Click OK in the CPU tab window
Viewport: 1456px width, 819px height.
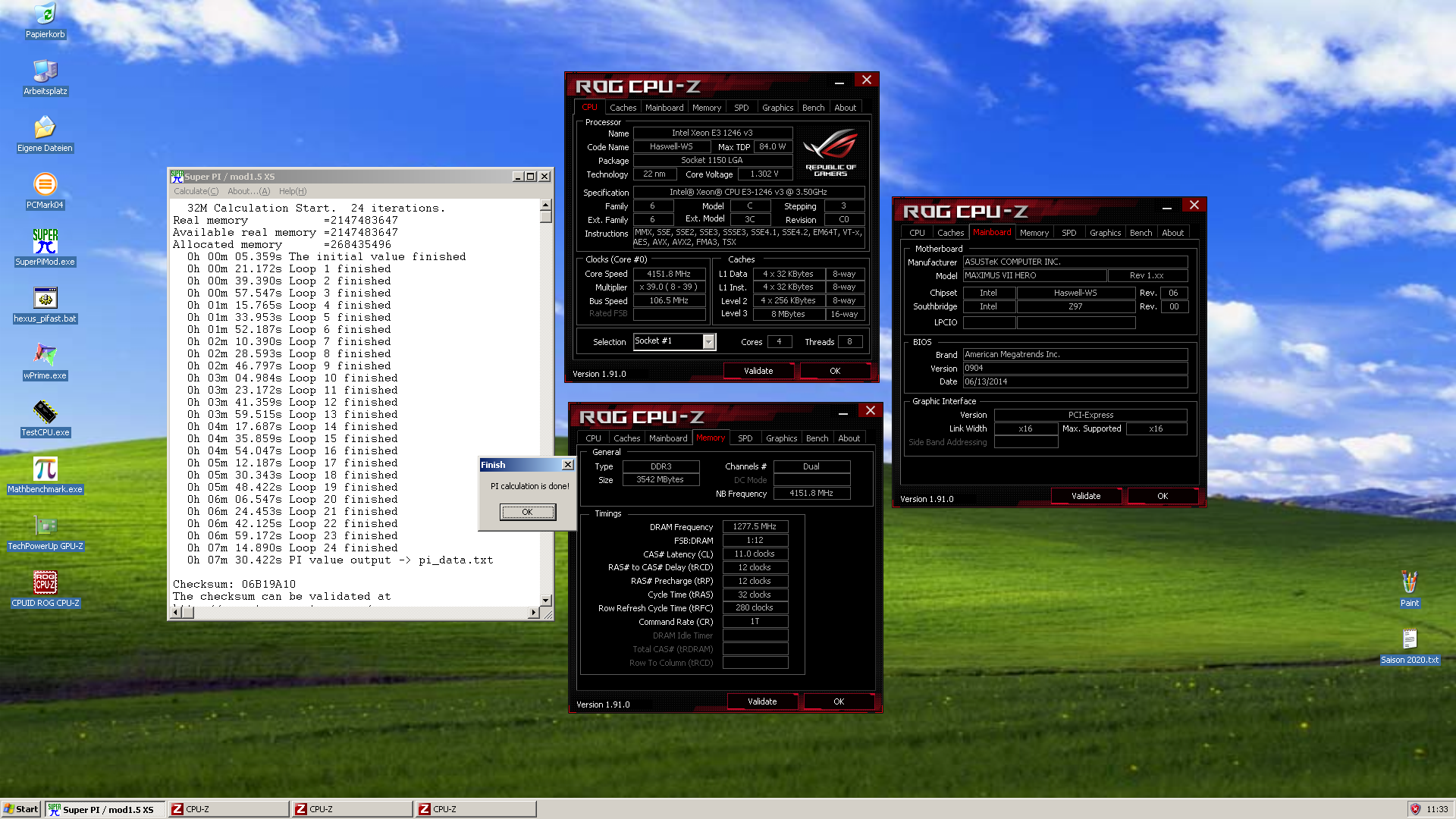coord(835,371)
